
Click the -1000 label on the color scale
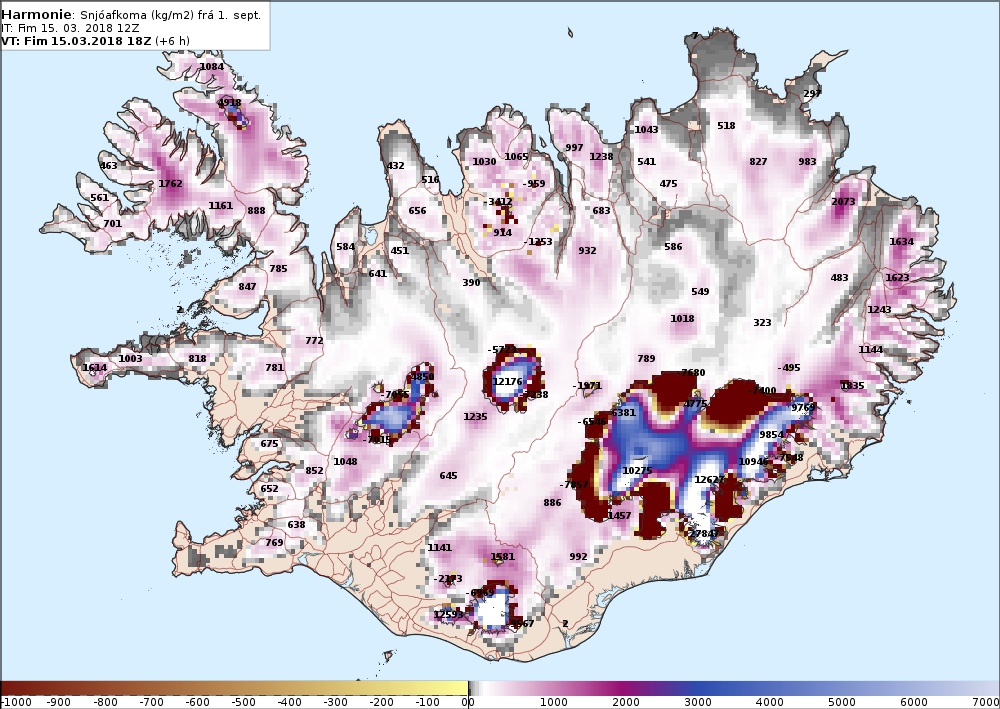[x=15, y=702]
